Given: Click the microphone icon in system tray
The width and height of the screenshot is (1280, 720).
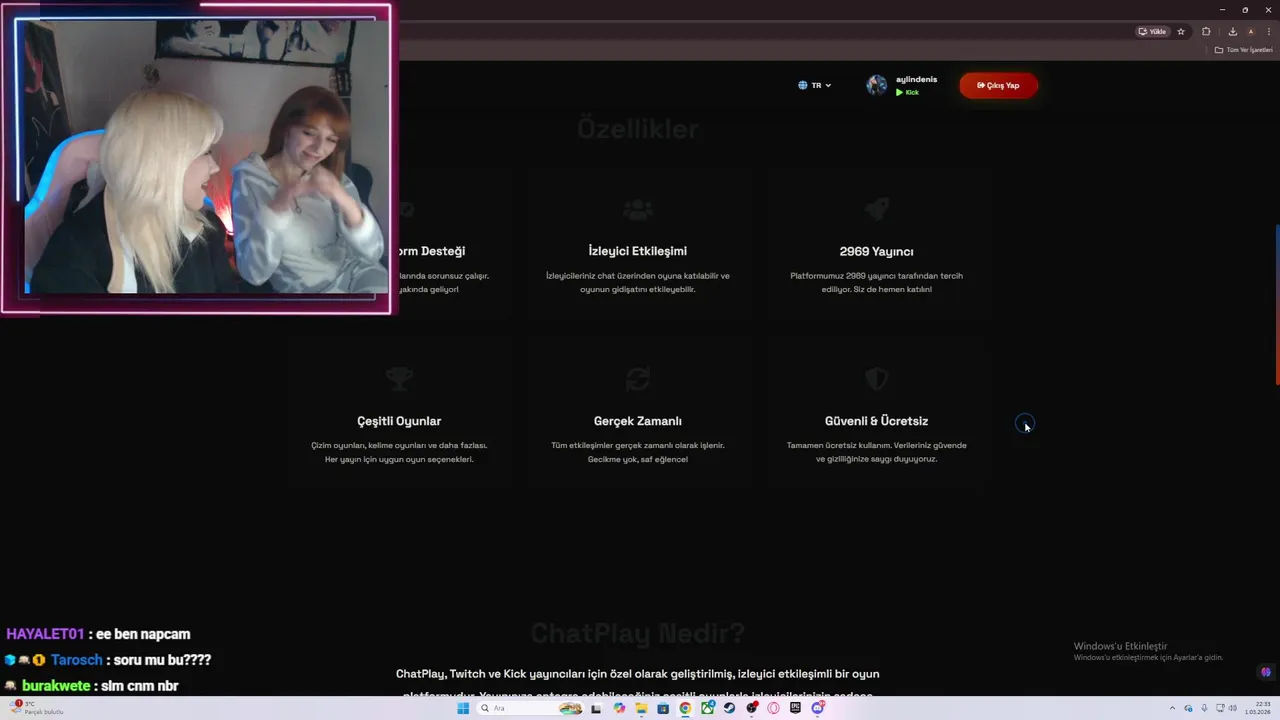Looking at the screenshot, I should coord(1204,708).
